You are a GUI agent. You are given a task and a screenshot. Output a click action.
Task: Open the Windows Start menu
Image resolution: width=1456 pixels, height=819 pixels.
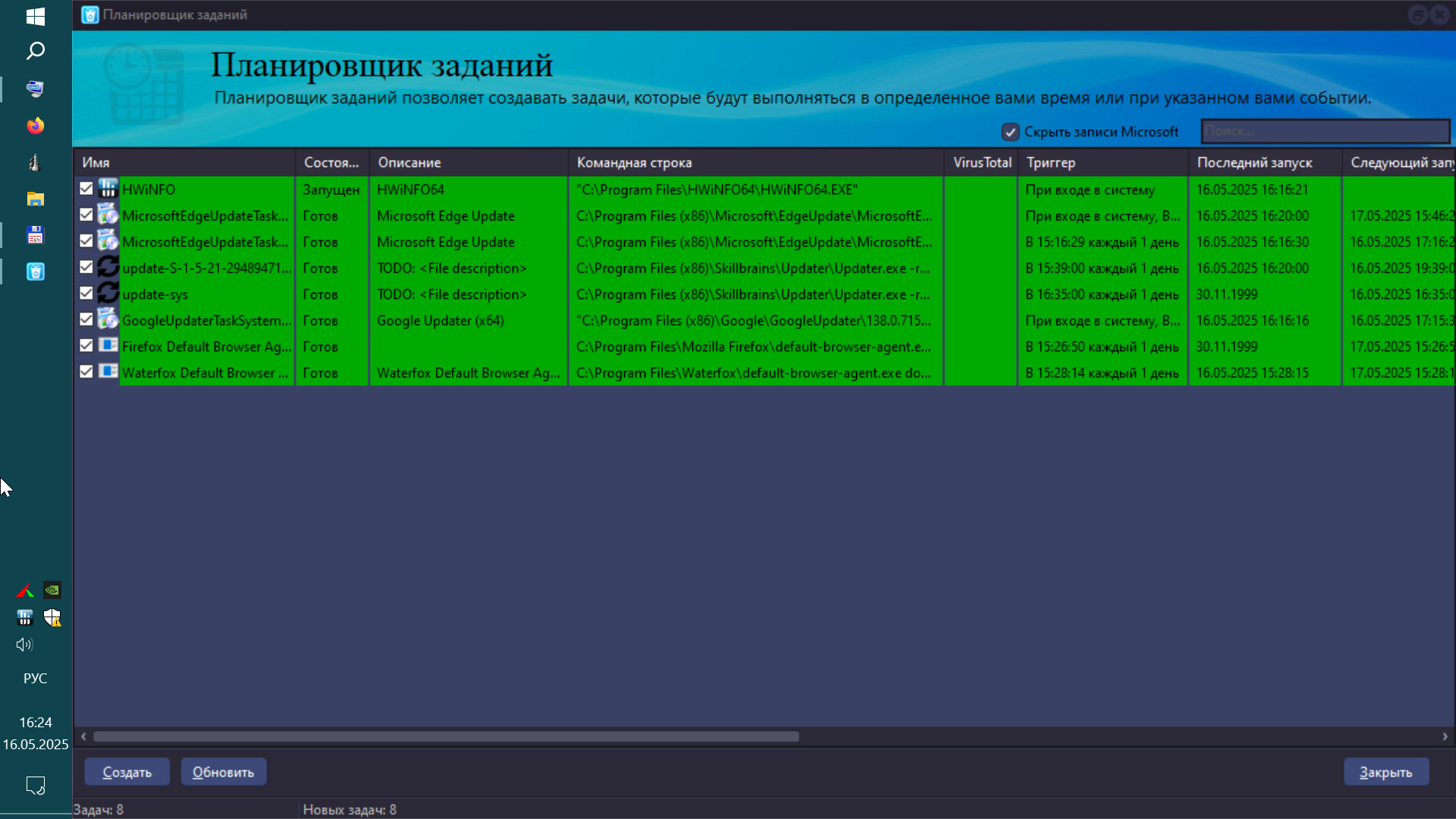coord(36,16)
